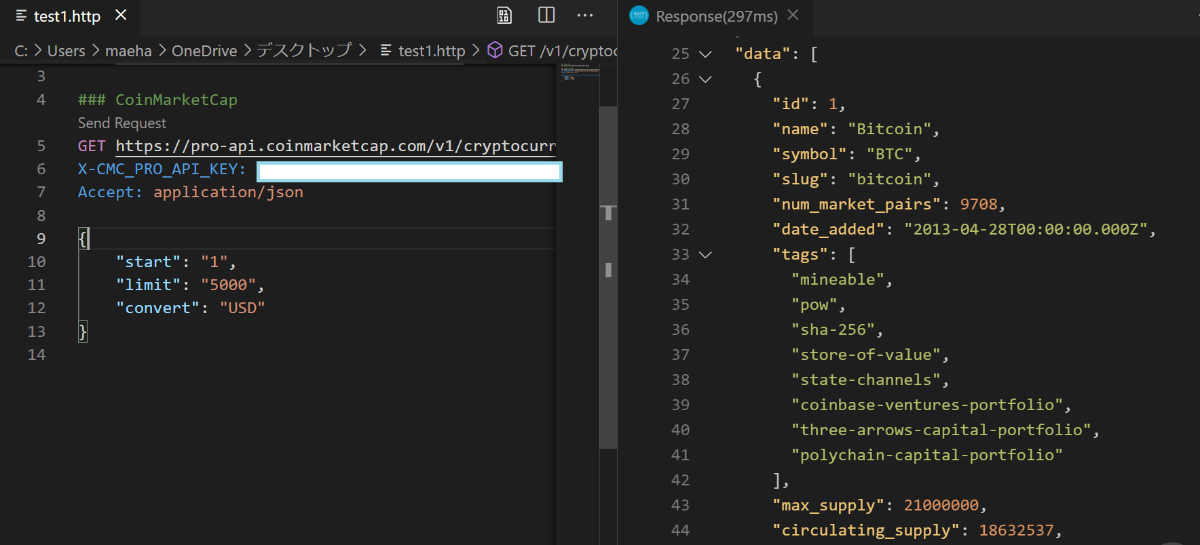Click the "coinbase-ventures-portfolio" tag line
Image resolution: width=1200 pixels, height=545 pixels.
(931, 404)
